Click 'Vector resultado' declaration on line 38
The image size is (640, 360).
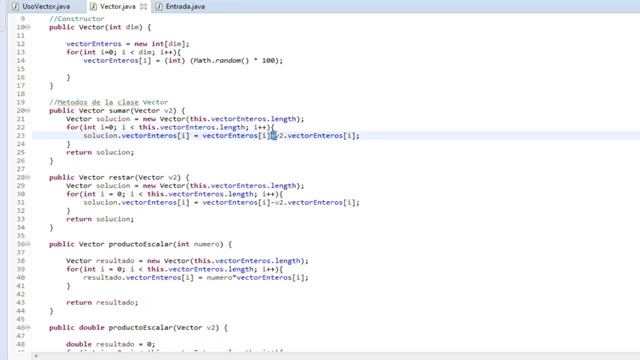(187, 261)
